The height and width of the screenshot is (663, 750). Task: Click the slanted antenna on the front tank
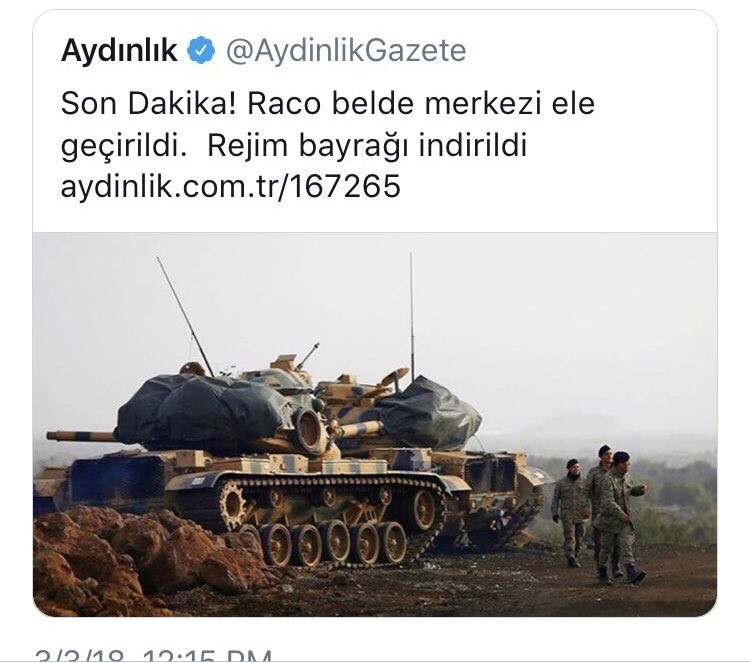pos(185,316)
